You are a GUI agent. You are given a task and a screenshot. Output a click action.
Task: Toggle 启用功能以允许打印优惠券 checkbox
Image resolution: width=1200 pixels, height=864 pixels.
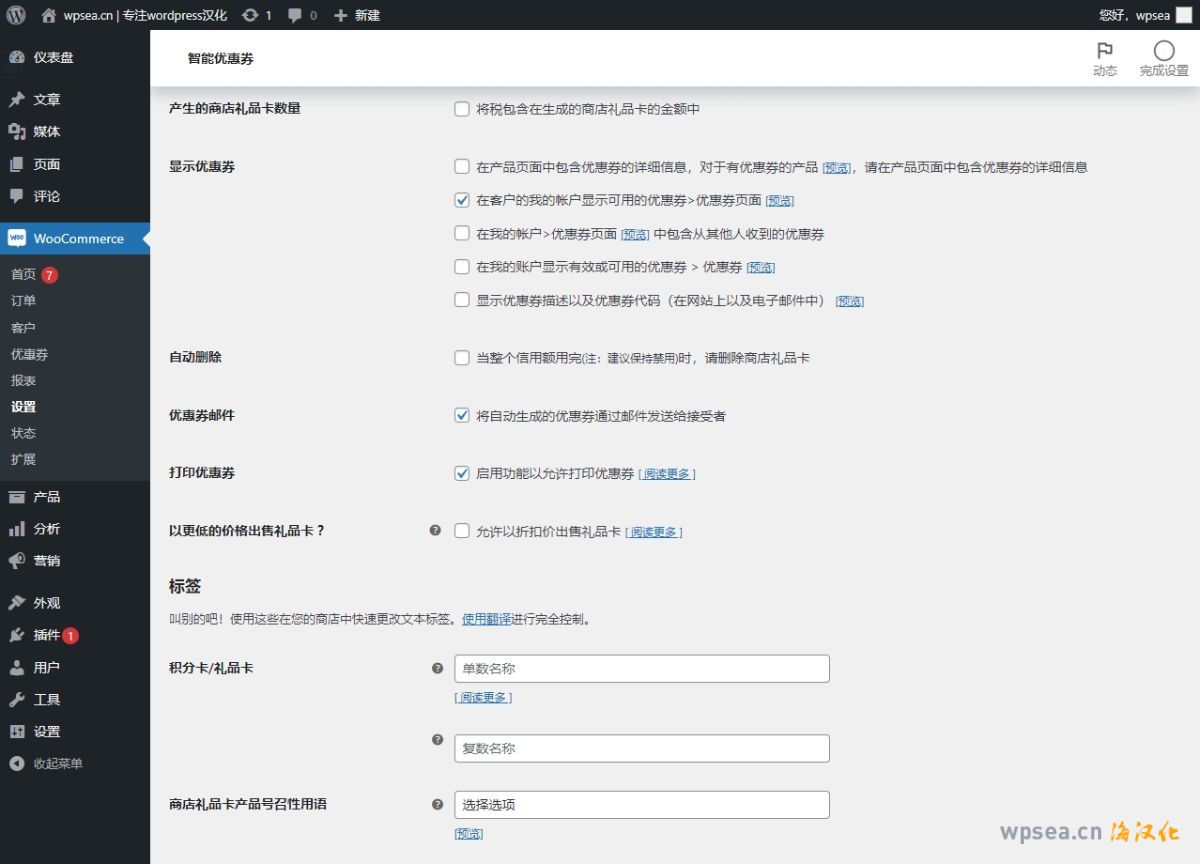(462, 473)
